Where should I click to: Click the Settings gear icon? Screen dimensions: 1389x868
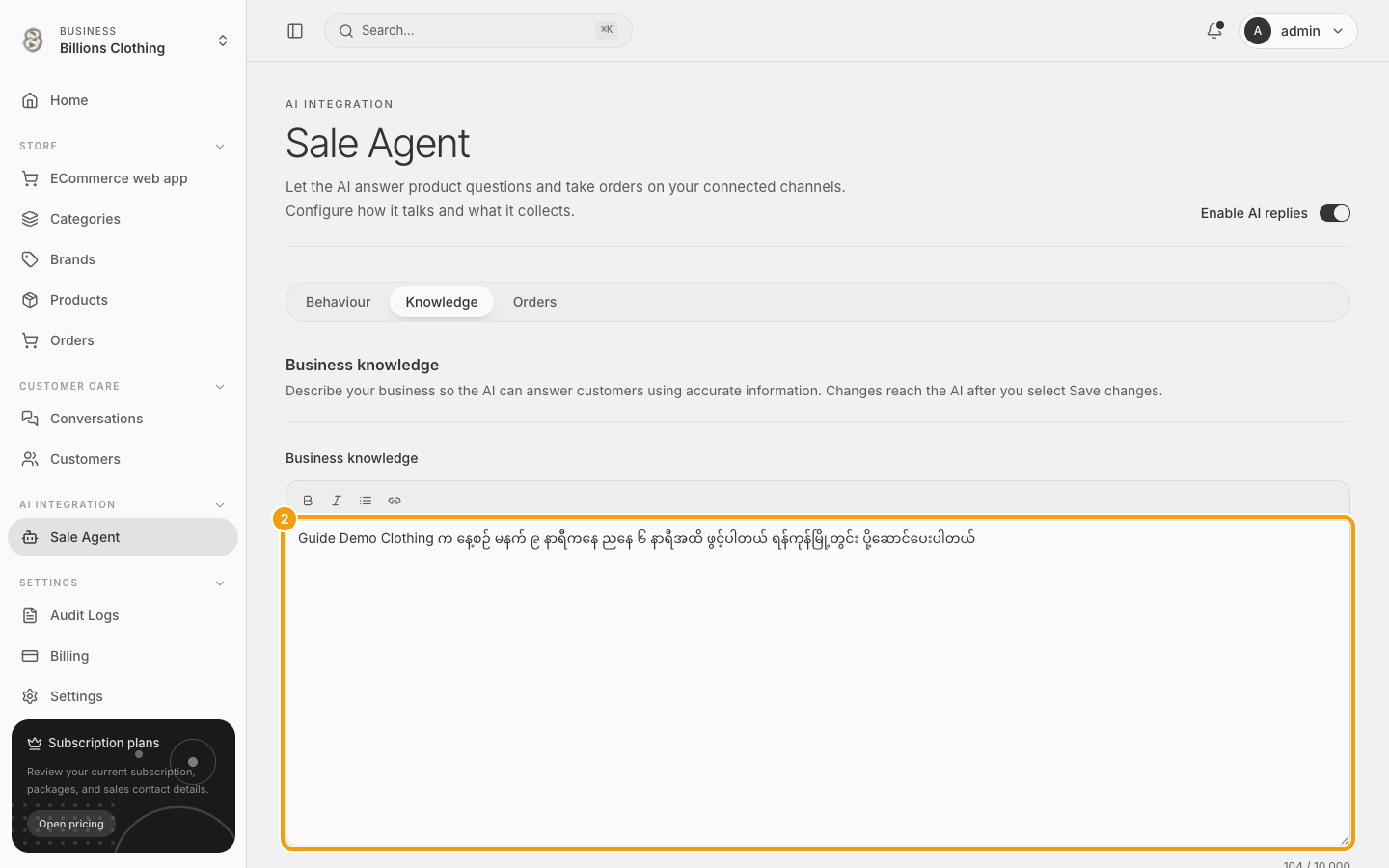pos(30,696)
